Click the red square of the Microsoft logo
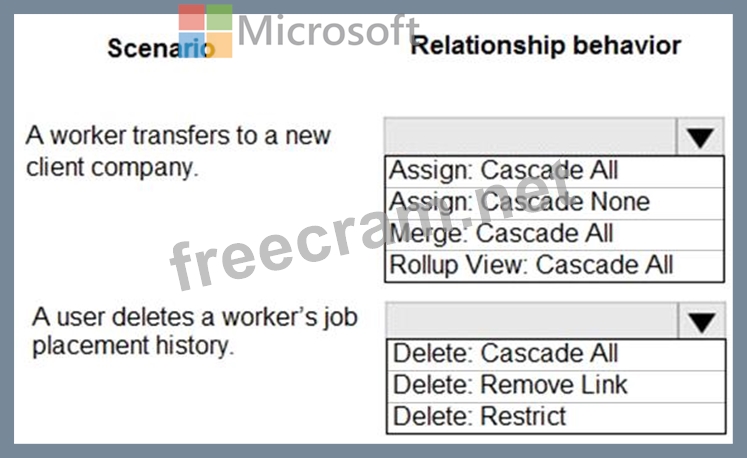 [192, 18]
